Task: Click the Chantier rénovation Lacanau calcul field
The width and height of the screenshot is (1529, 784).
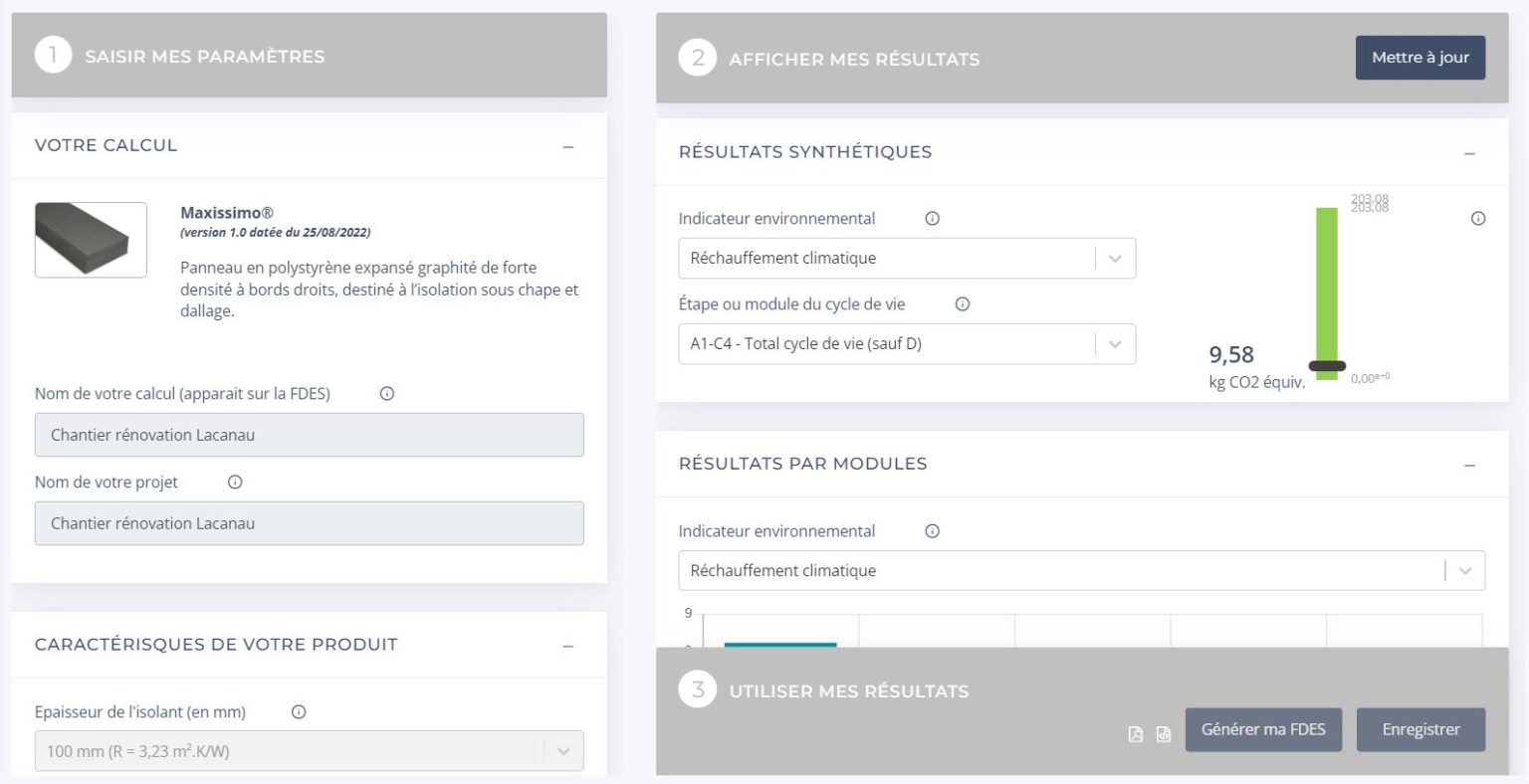Action: [x=309, y=435]
